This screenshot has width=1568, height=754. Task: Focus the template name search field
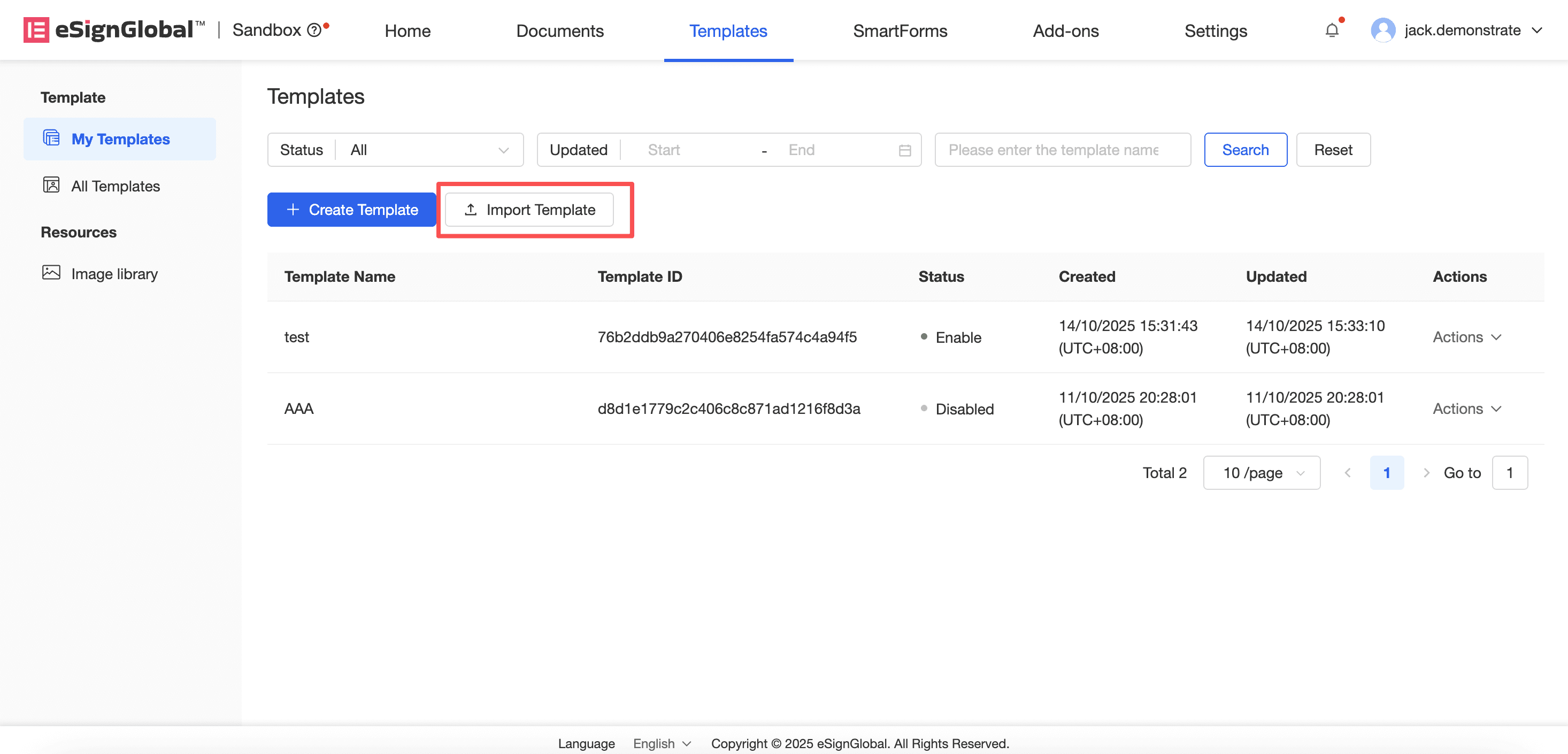click(1062, 150)
